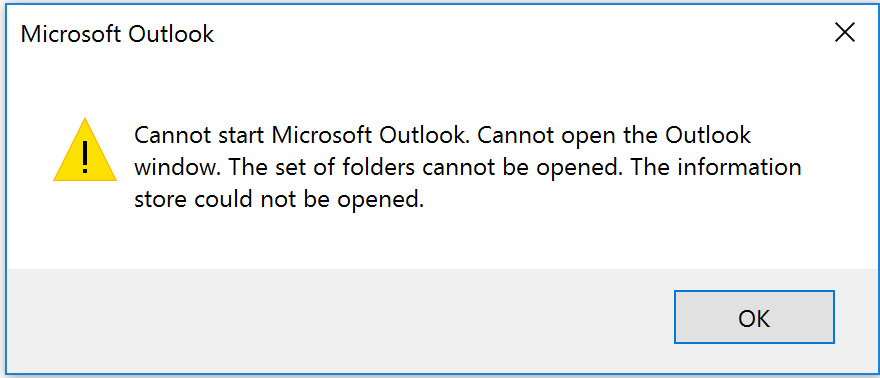The image size is (880, 378).
Task: Click the word 'Outlook' in the dialog title
Action: point(171,34)
